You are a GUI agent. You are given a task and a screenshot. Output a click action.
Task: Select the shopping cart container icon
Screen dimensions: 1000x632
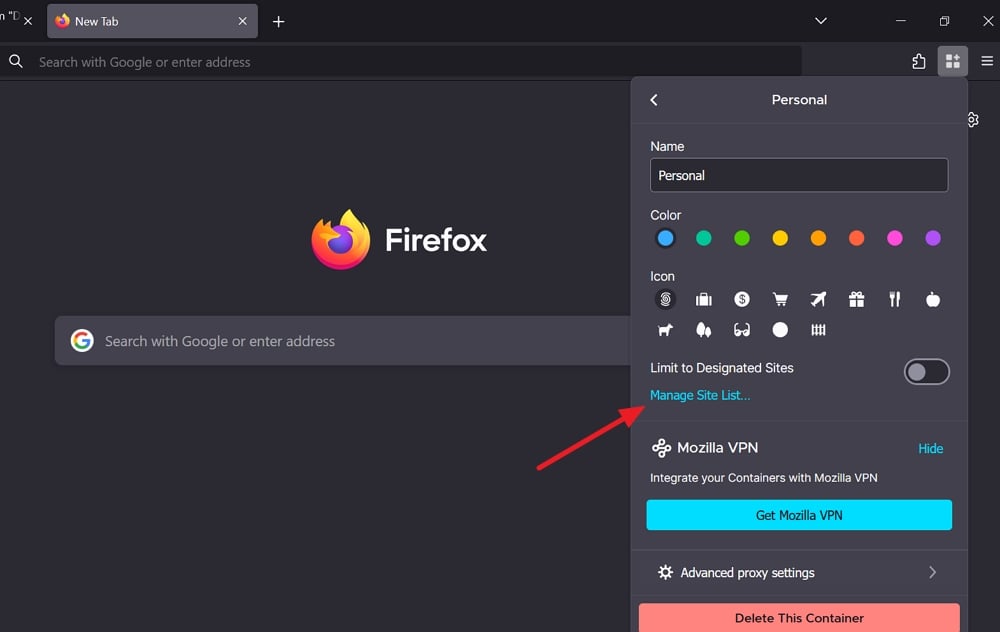(x=780, y=299)
